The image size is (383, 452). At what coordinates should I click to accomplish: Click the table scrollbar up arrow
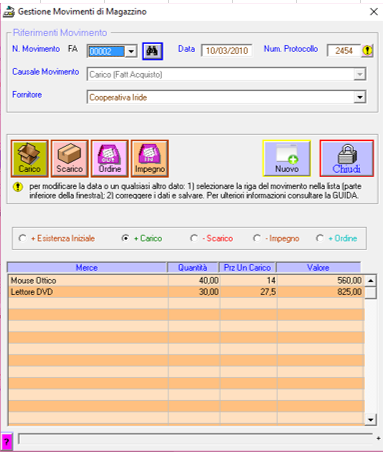pyautogui.click(x=370, y=281)
